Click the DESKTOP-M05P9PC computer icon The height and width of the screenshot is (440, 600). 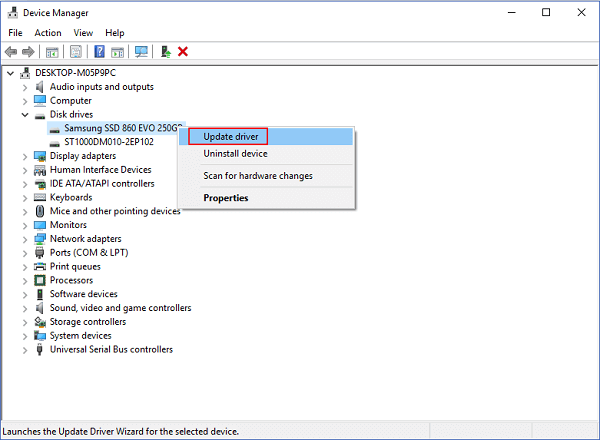25,73
